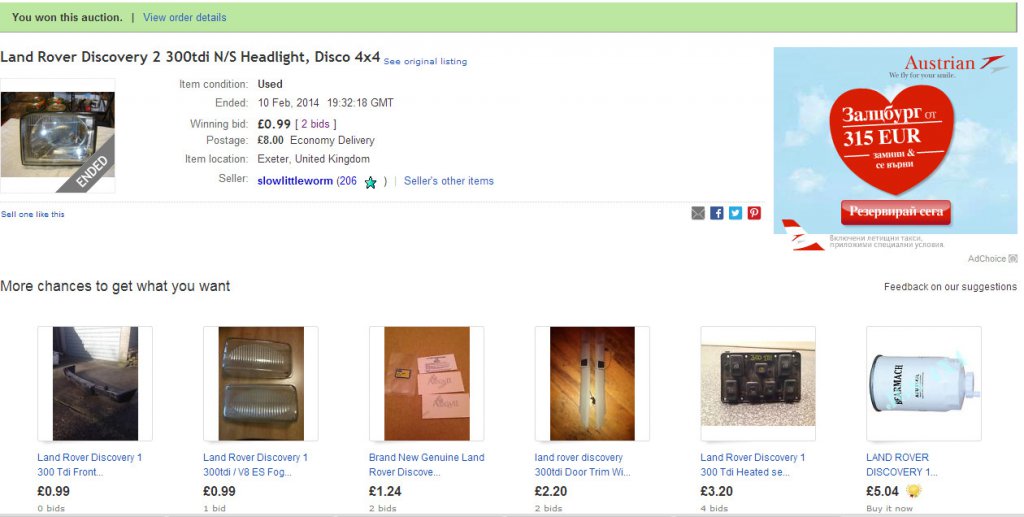Click the Austrian airline logo in the ad
Viewport: 1024px width, 517px height.
[x=955, y=65]
